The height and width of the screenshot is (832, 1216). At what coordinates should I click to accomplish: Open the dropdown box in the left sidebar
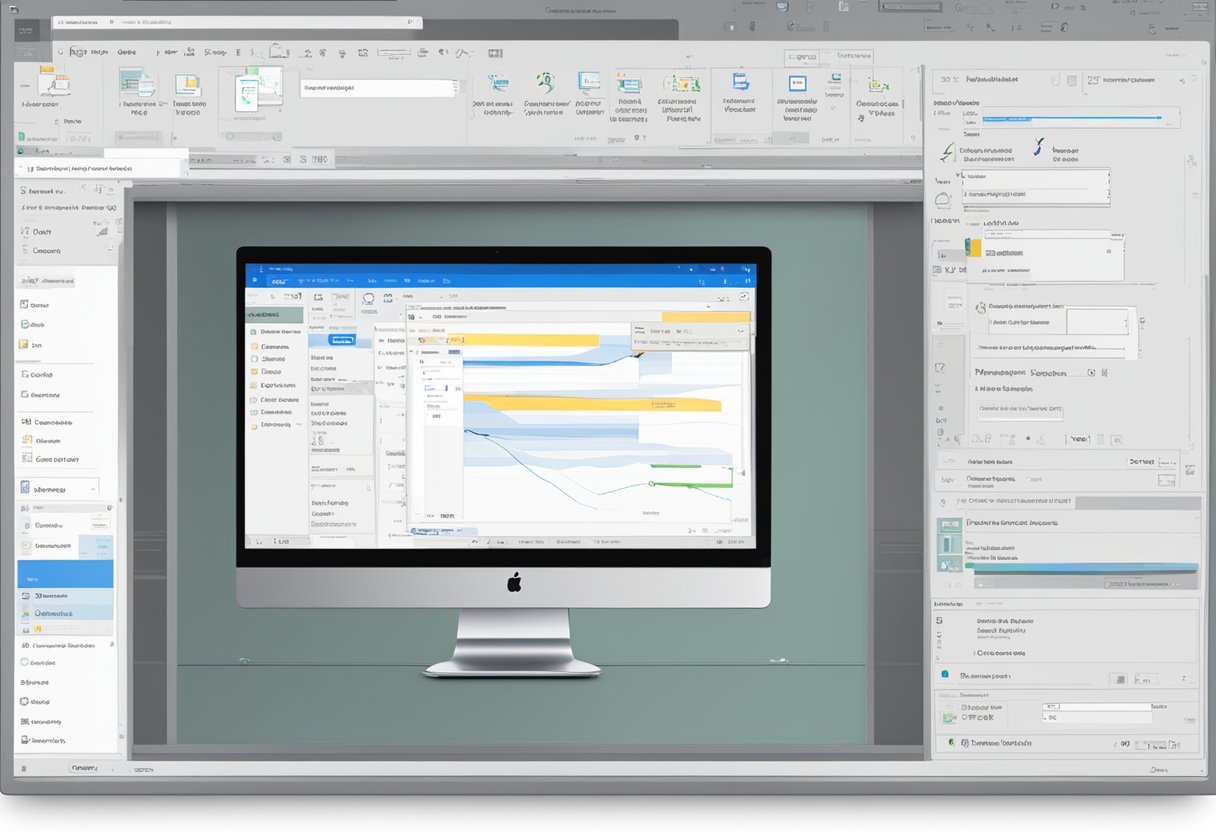point(58,489)
